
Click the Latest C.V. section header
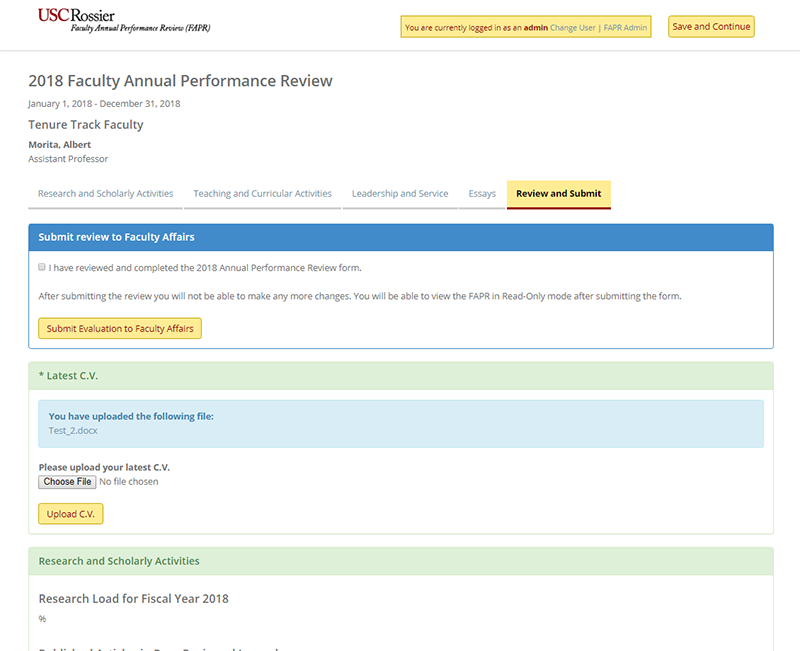coord(68,376)
